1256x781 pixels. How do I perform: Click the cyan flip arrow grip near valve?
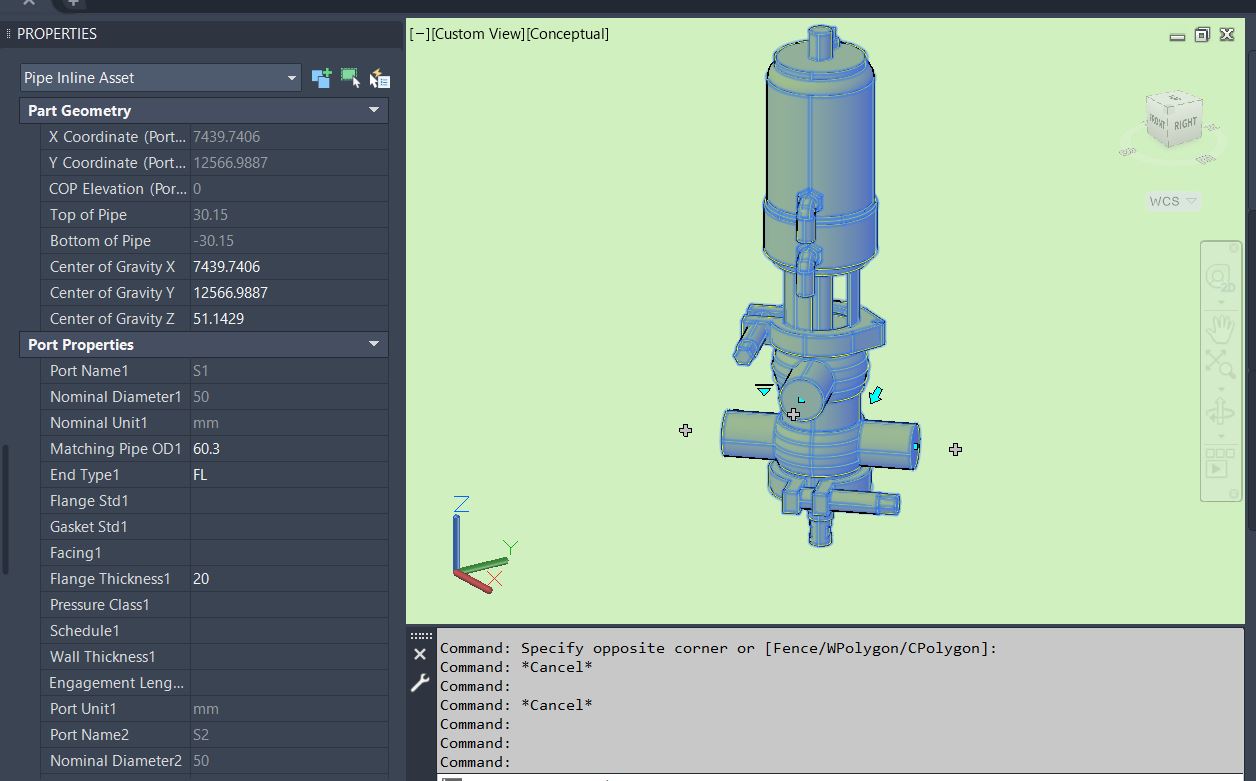tap(876, 396)
